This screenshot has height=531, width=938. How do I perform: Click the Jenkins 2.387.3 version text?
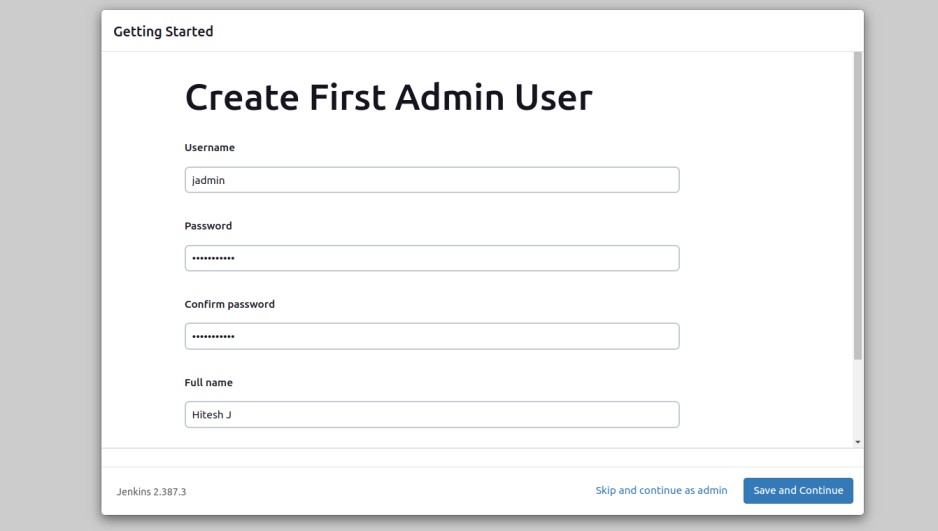tap(151, 491)
